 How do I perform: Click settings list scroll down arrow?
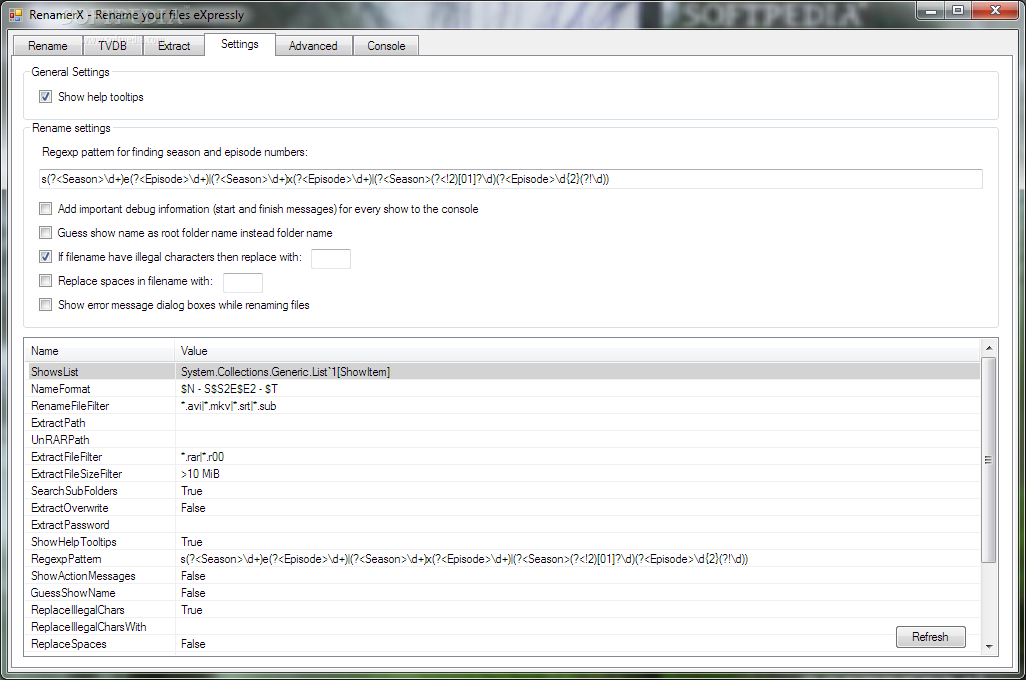pos(989,646)
